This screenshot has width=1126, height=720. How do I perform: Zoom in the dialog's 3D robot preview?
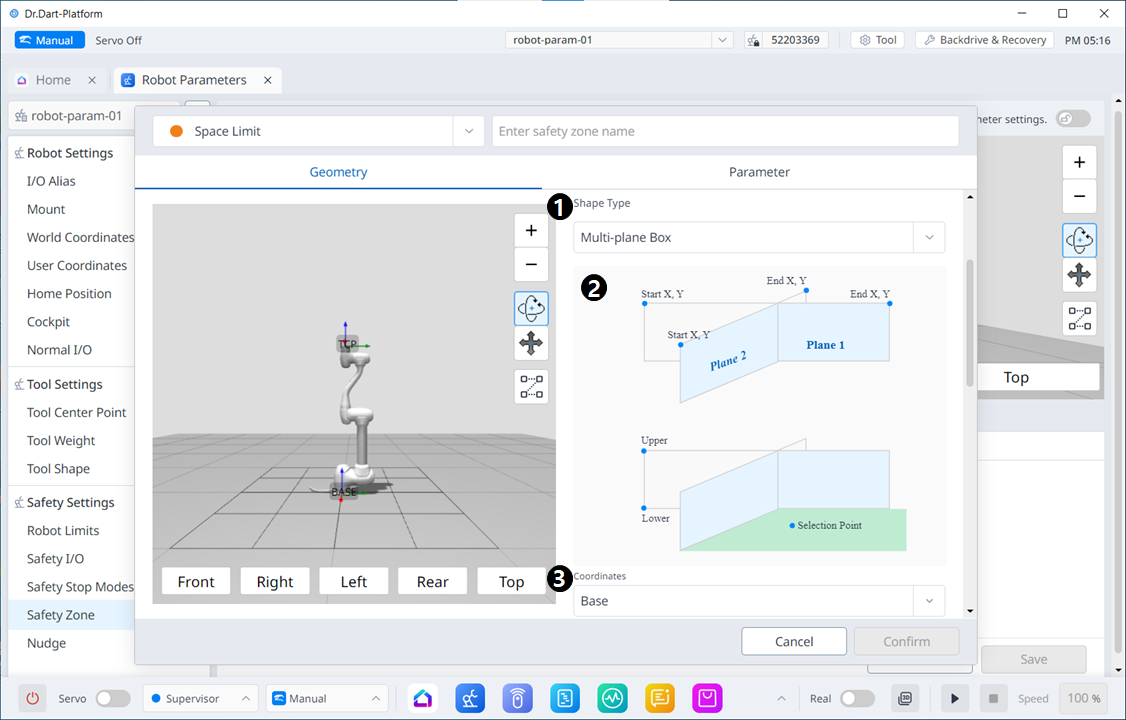[531, 231]
